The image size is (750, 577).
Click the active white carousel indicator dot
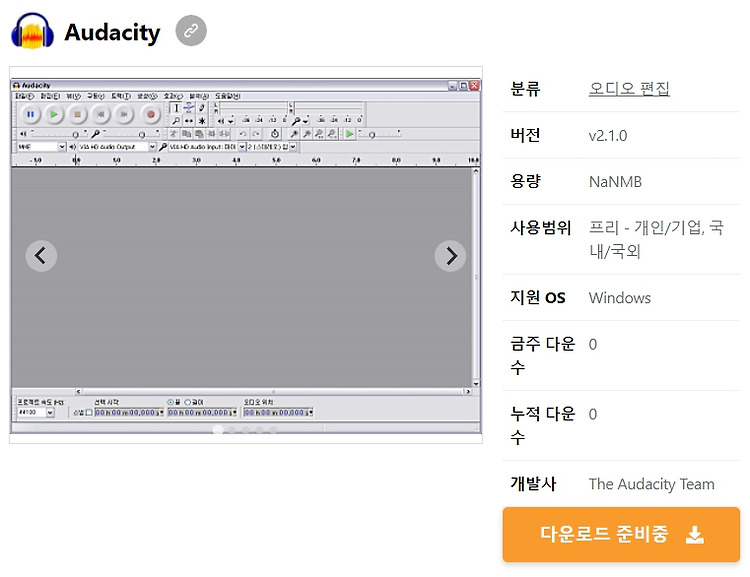click(218, 430)
